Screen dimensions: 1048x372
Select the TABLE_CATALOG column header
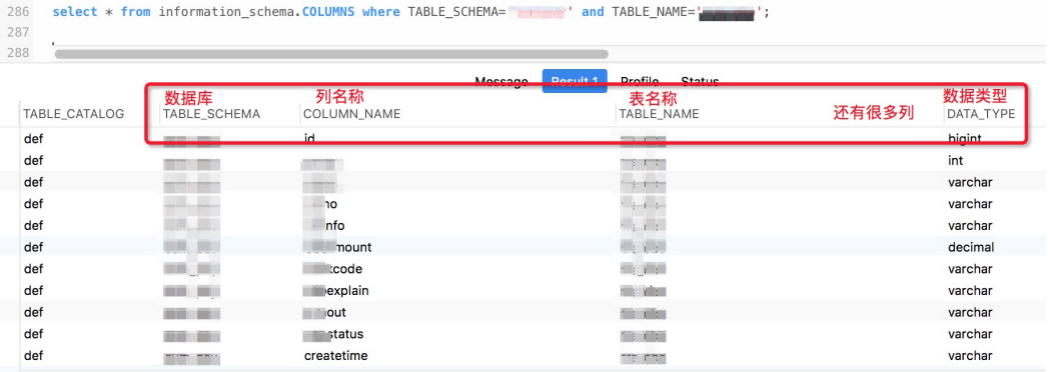[x=74, y=114]
